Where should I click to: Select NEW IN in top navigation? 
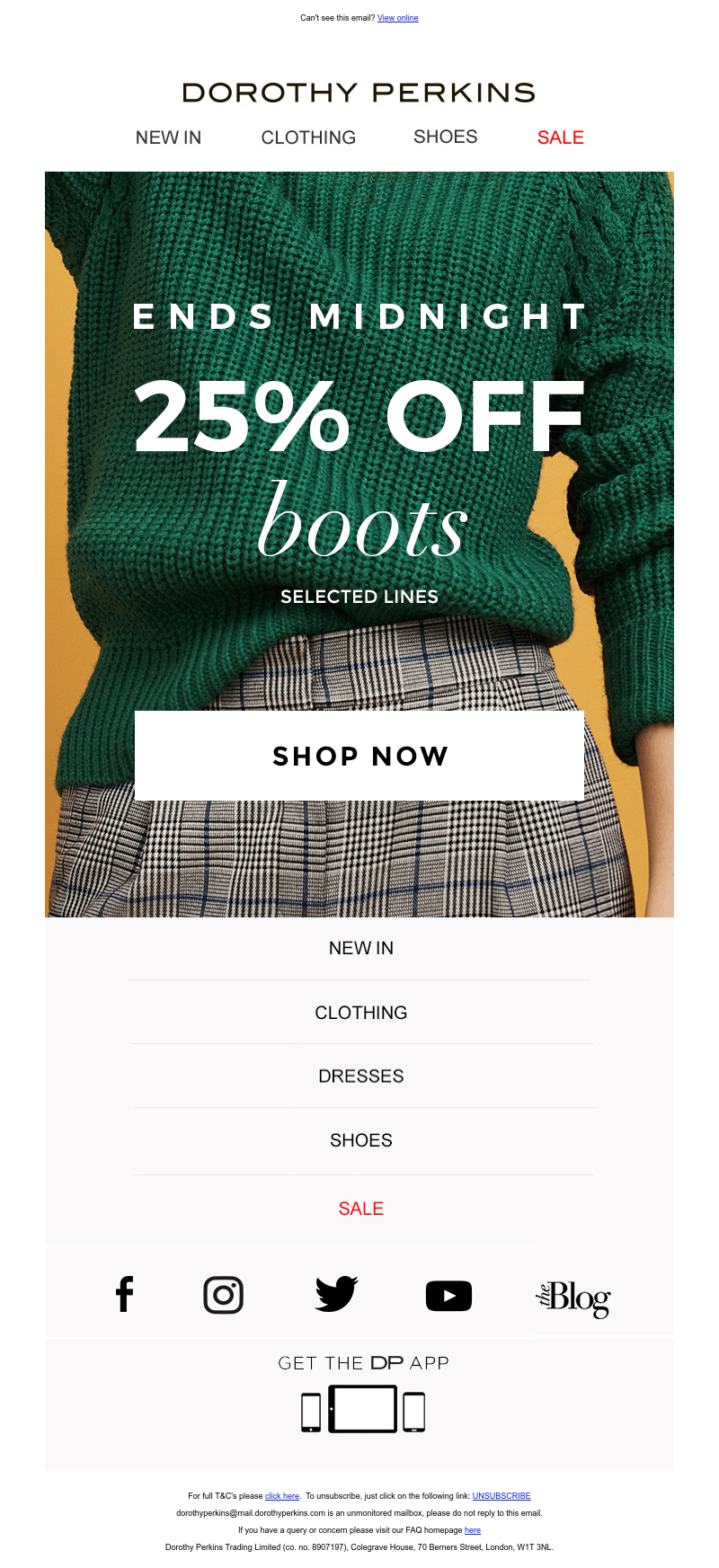point(168,137)
